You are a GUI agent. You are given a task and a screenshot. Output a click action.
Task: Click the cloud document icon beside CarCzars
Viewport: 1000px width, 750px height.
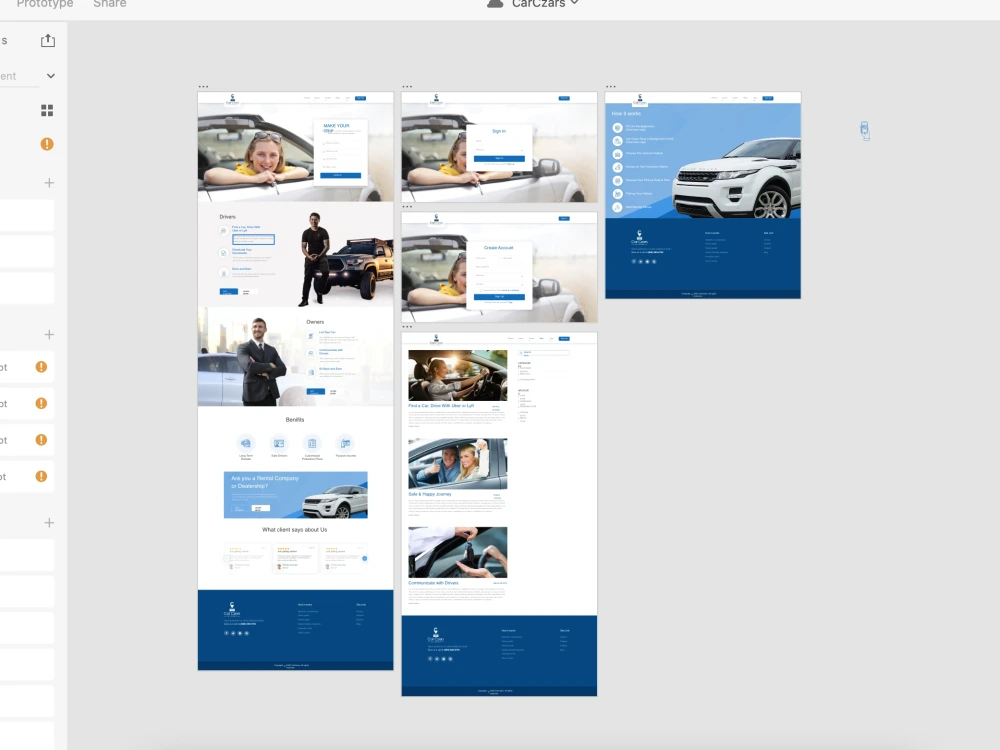[495, 3]
